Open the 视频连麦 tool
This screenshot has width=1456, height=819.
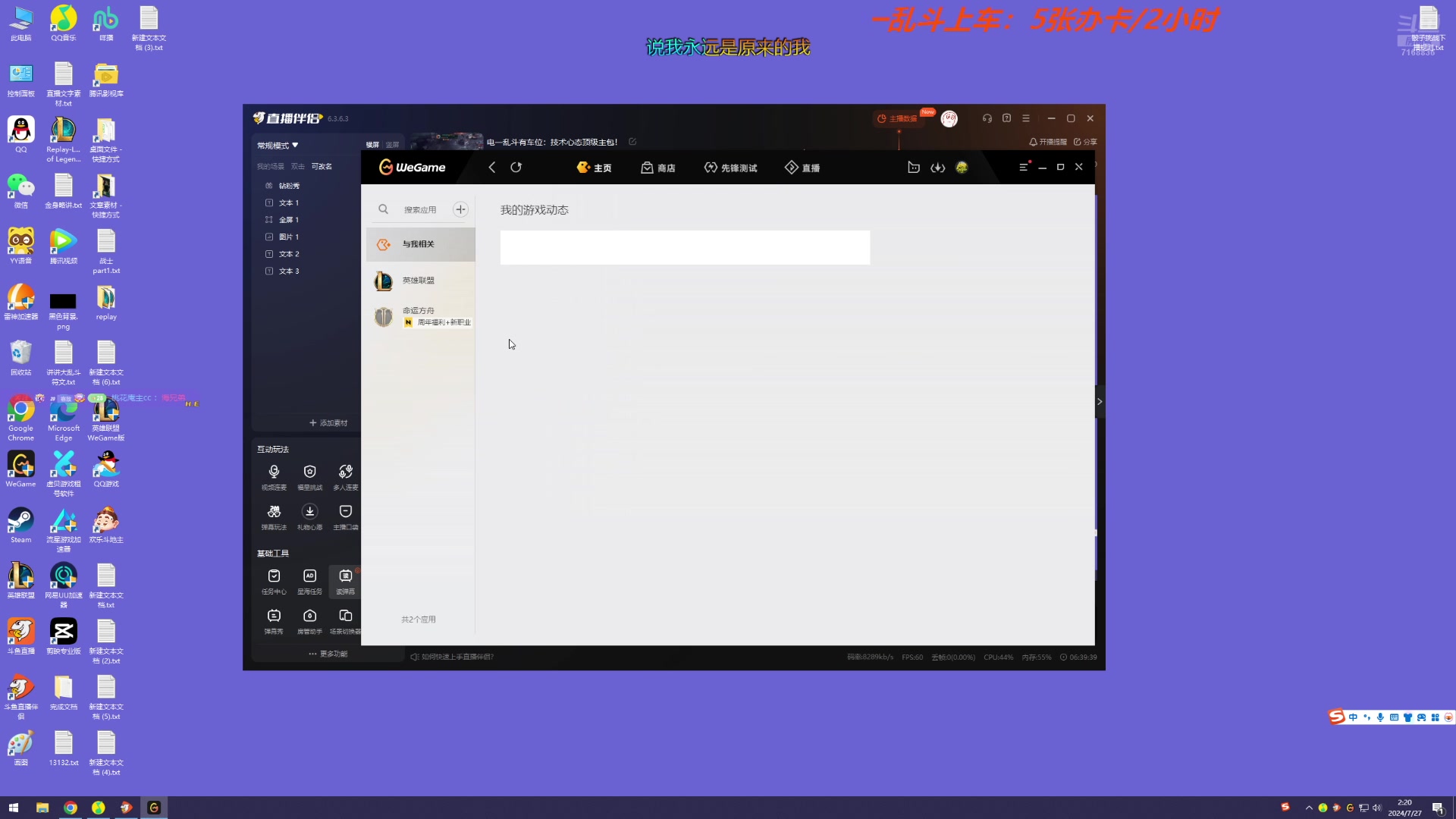(x=274, y=477)
